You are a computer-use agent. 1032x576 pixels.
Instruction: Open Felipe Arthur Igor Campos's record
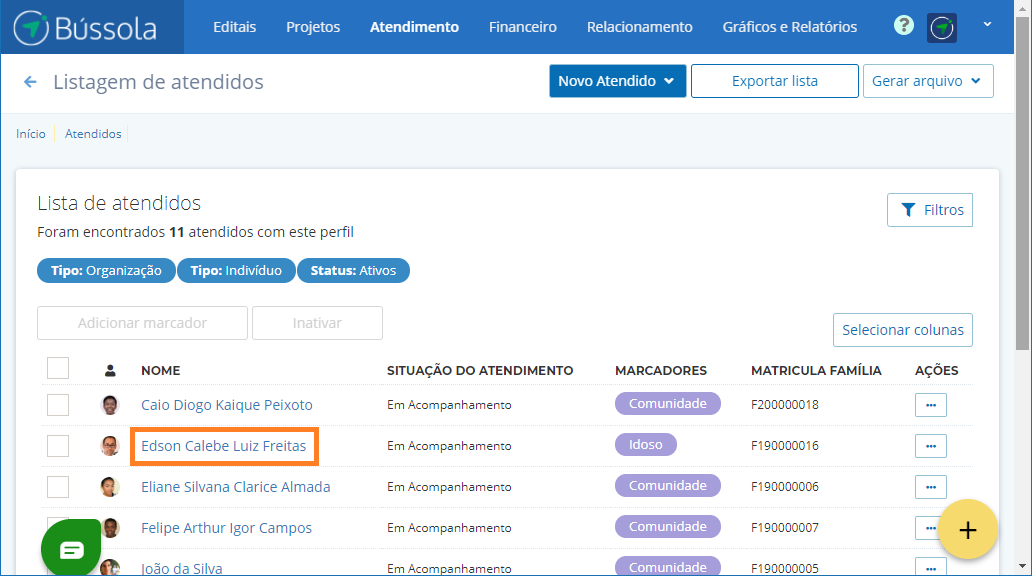pyautogui.click(x=226, y=527)
